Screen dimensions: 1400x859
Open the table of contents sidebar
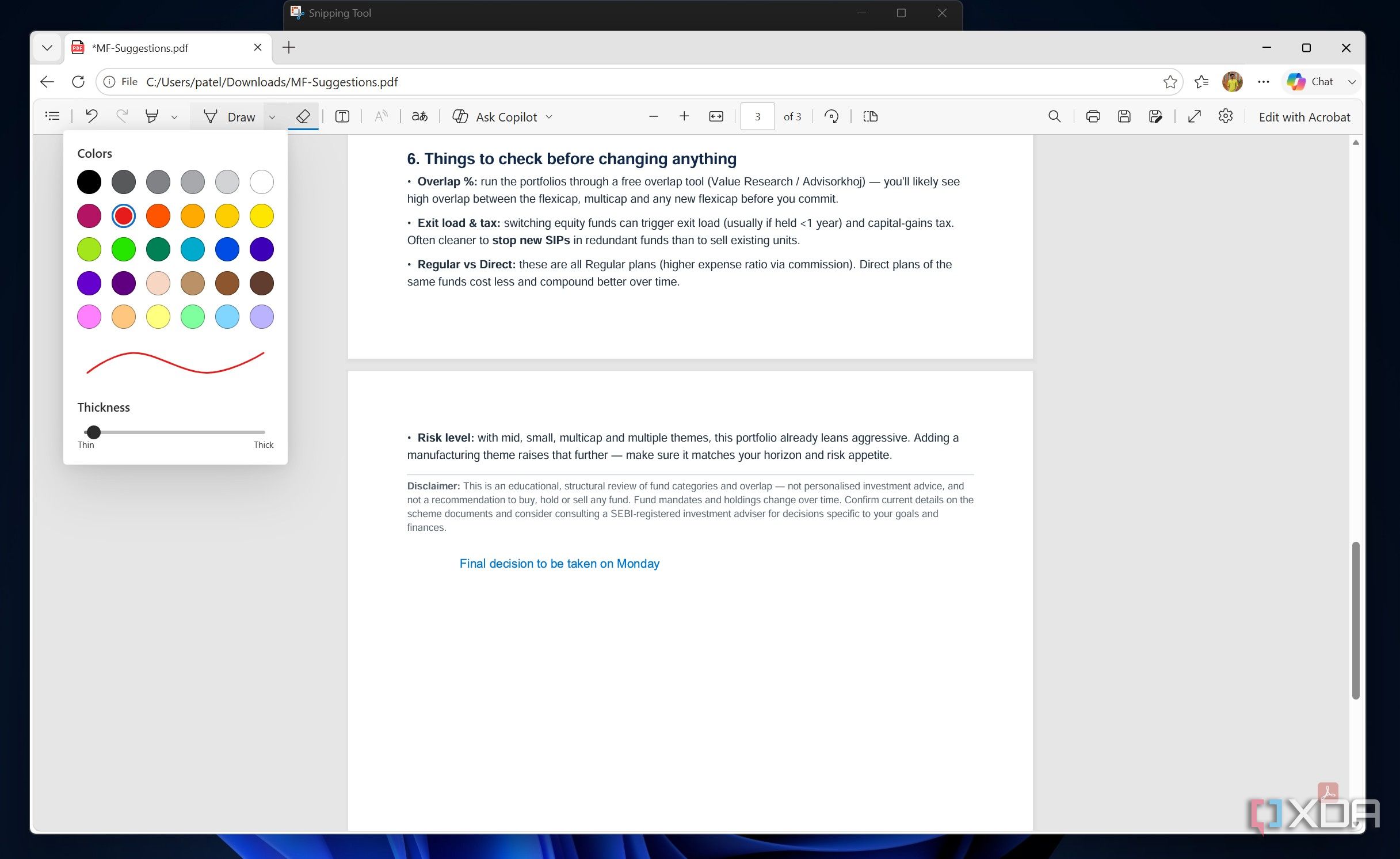[x=52, y=116]
